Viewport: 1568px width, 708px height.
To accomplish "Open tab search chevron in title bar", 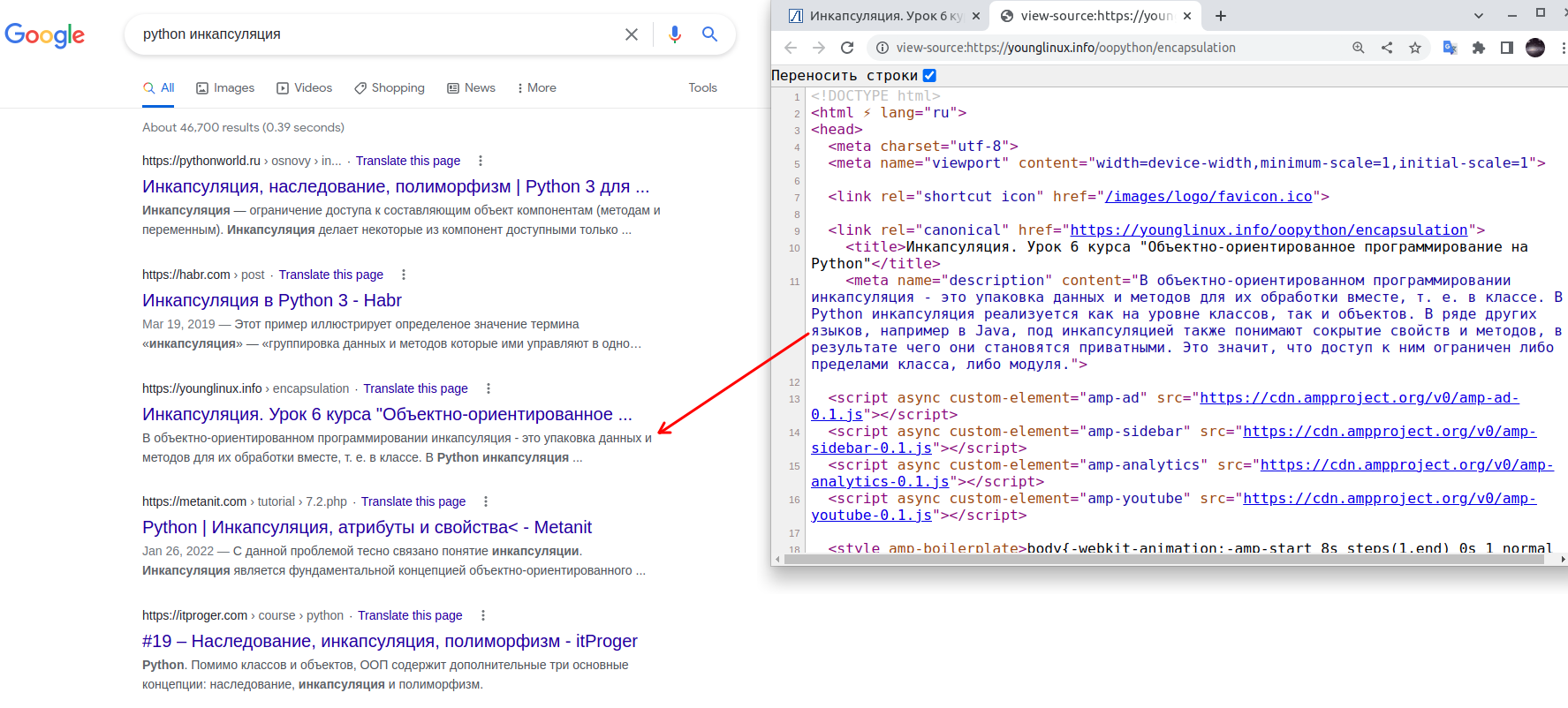I will tap(1479, 15).
